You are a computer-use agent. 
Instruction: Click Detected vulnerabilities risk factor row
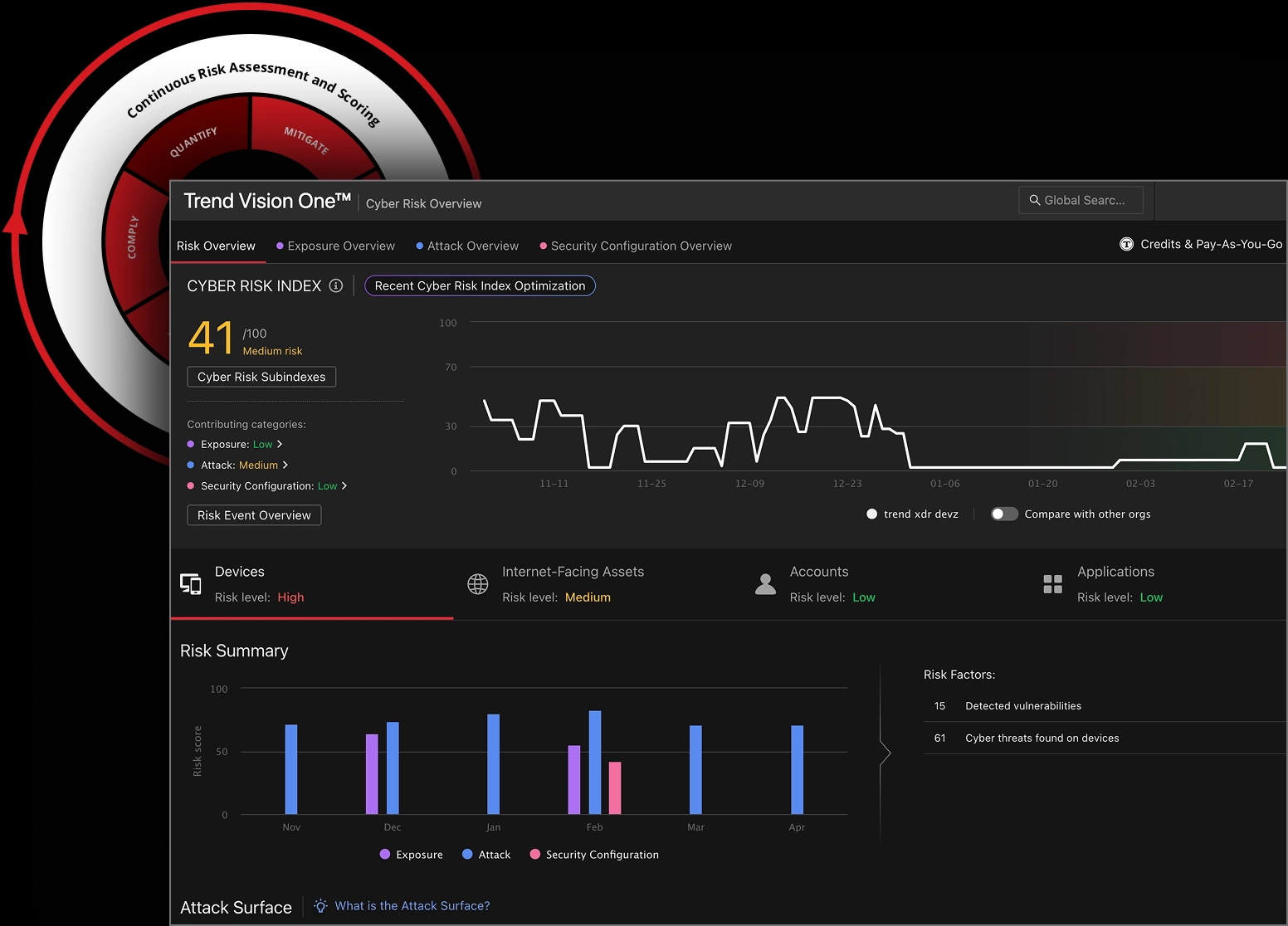pos(1105,706)
